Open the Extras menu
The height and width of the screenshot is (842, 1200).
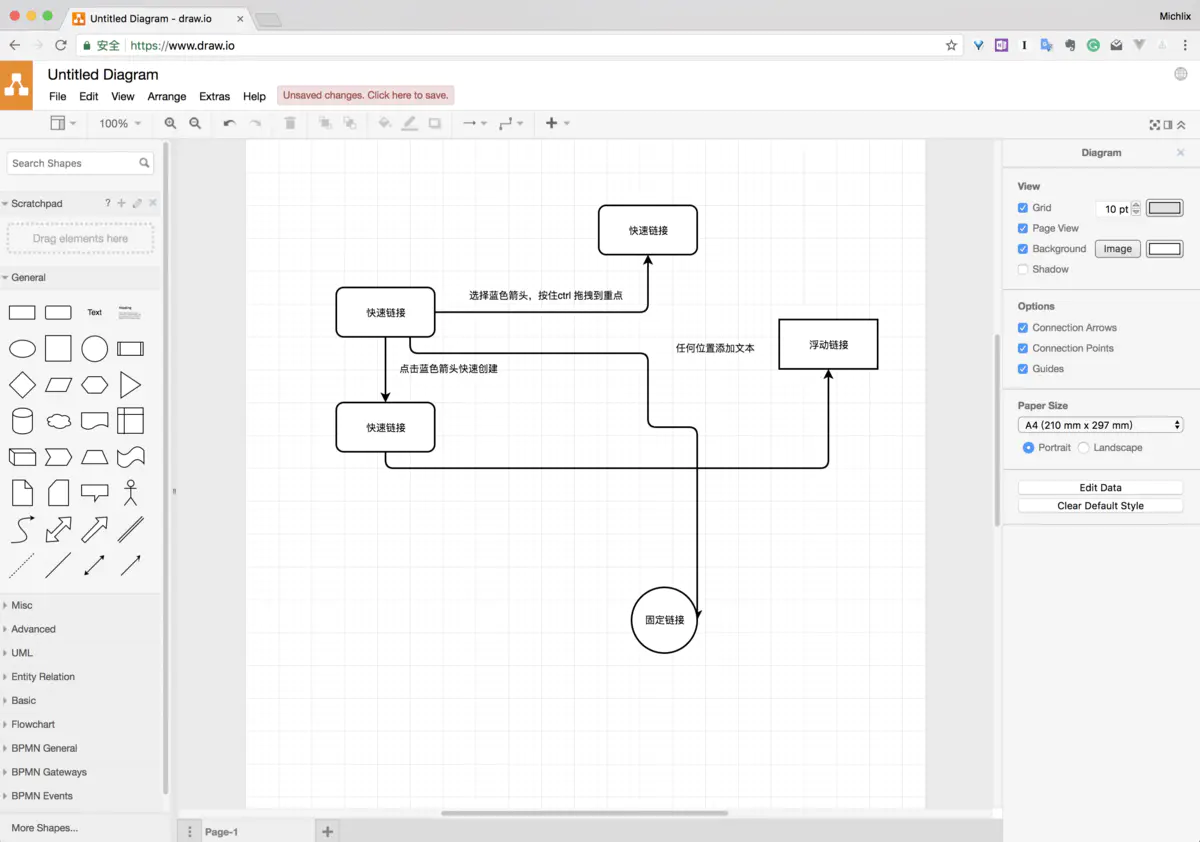214,96
